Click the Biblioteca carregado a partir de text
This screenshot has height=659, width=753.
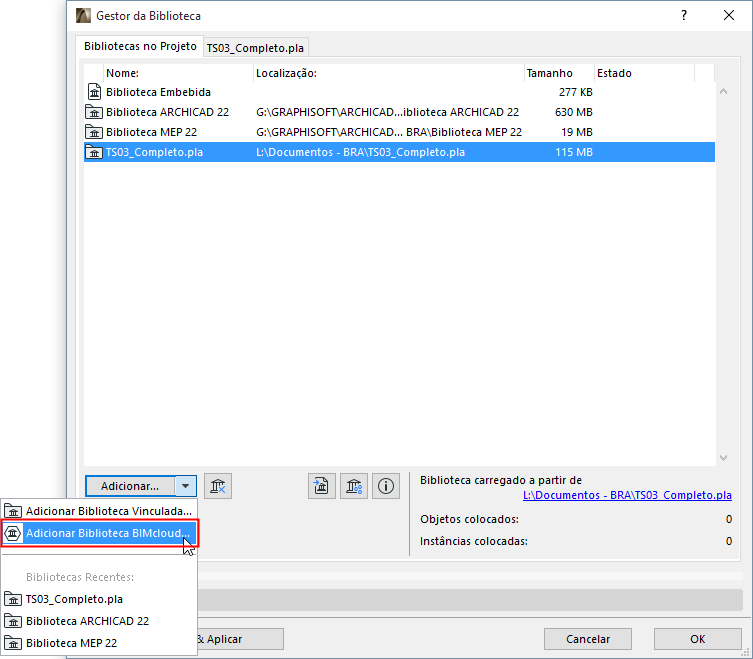pyautogui.click(x=501, y=480)
